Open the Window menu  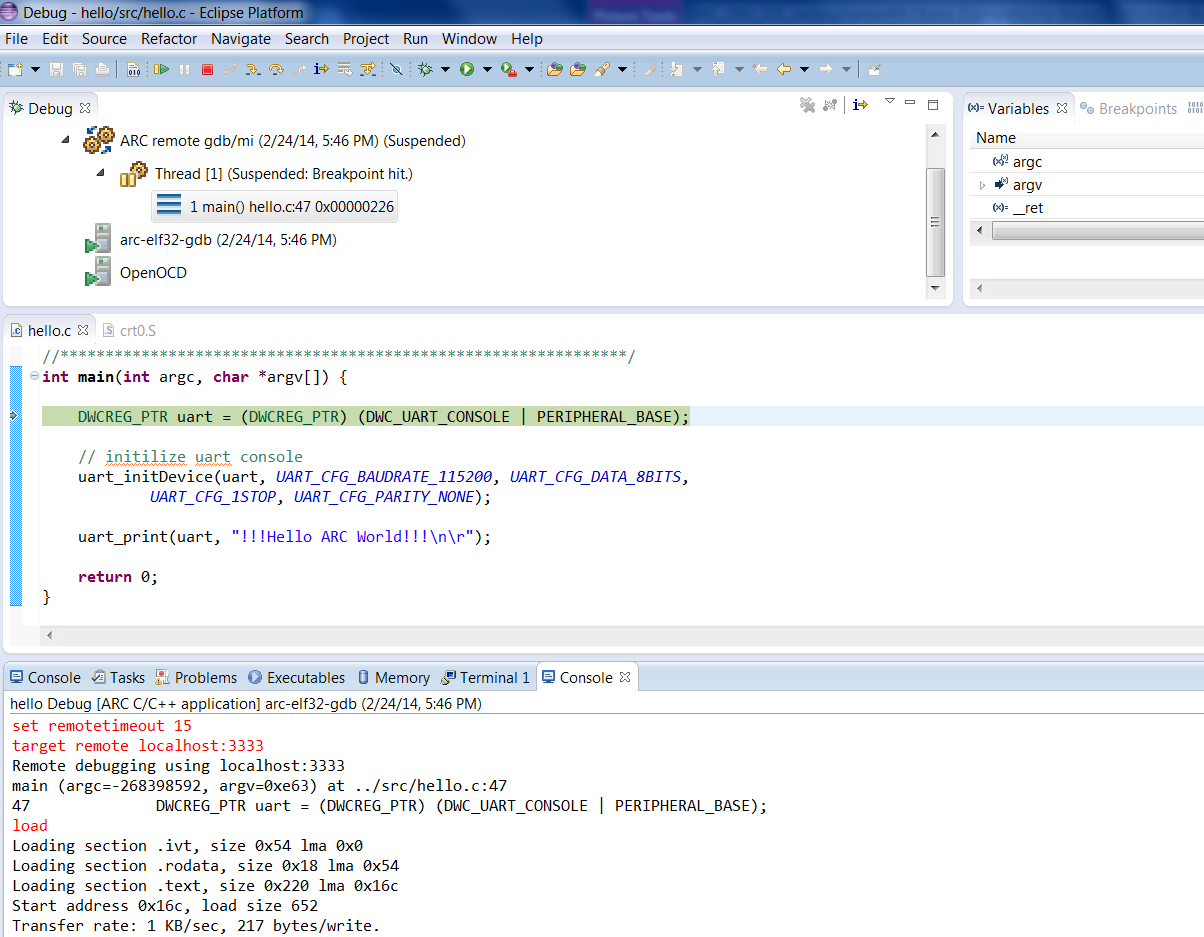(469, 39)
